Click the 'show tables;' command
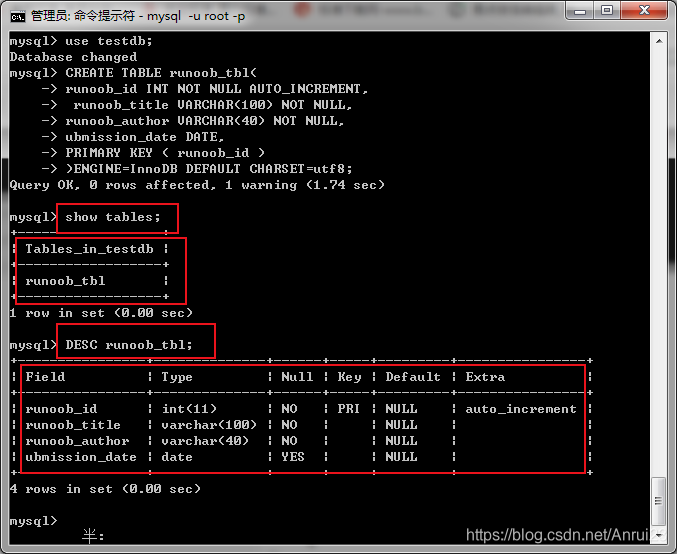 tap(113, 217)
